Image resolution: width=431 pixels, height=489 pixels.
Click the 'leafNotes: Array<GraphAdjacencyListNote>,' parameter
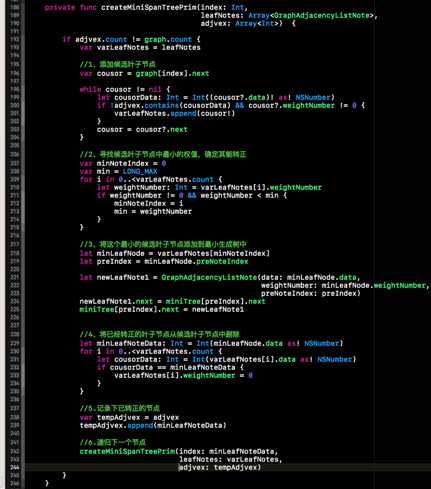289,15
